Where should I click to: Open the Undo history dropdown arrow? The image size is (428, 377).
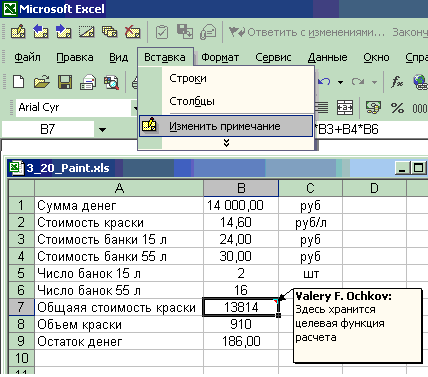click(x=340, y=82)
